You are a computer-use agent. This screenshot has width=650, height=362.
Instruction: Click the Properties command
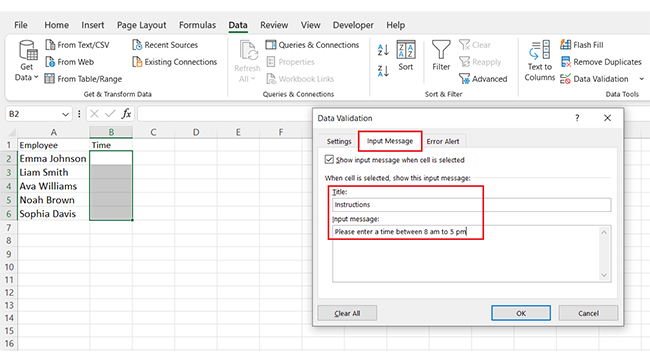tap(290, 62)
